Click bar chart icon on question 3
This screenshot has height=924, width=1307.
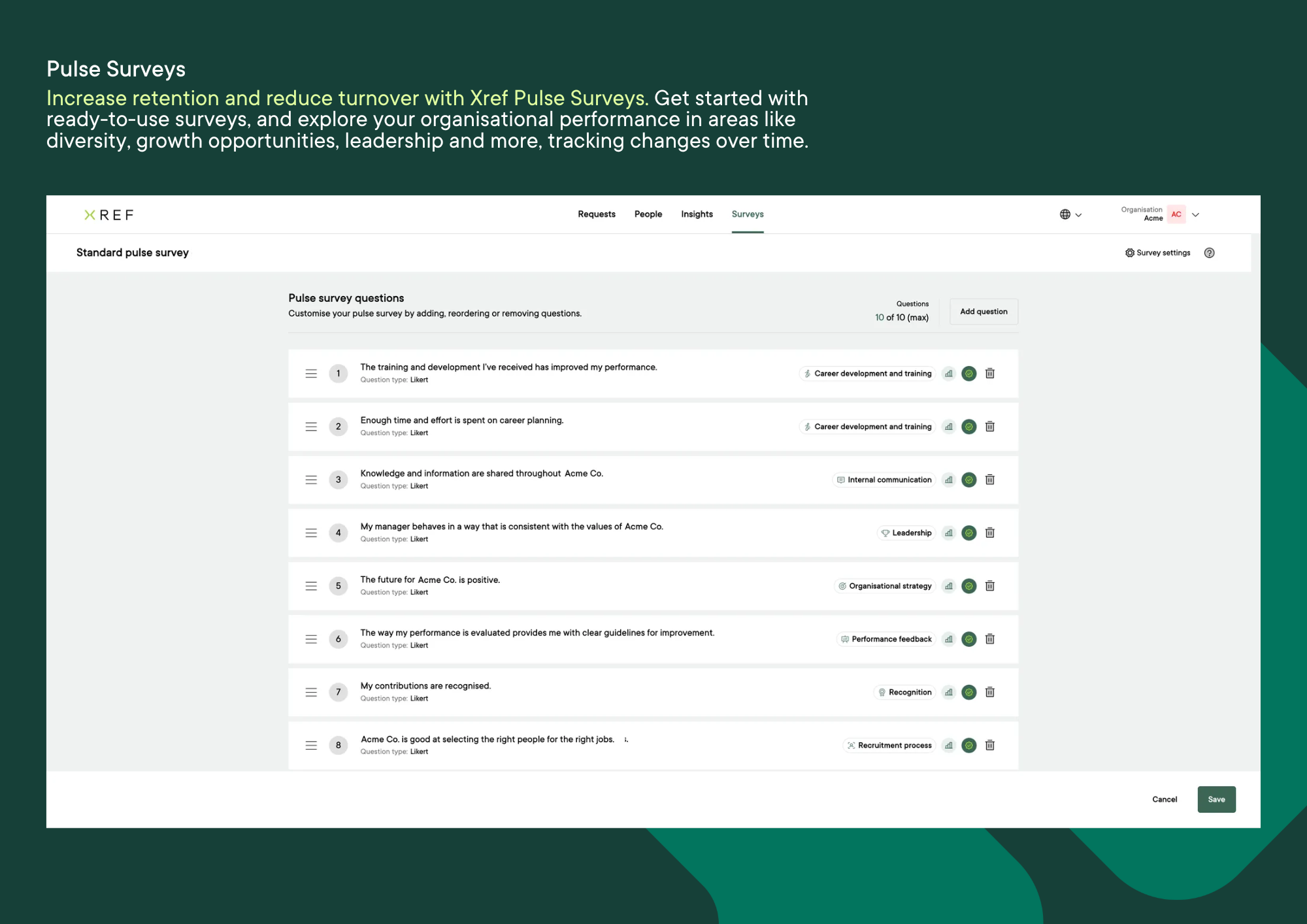949,480
